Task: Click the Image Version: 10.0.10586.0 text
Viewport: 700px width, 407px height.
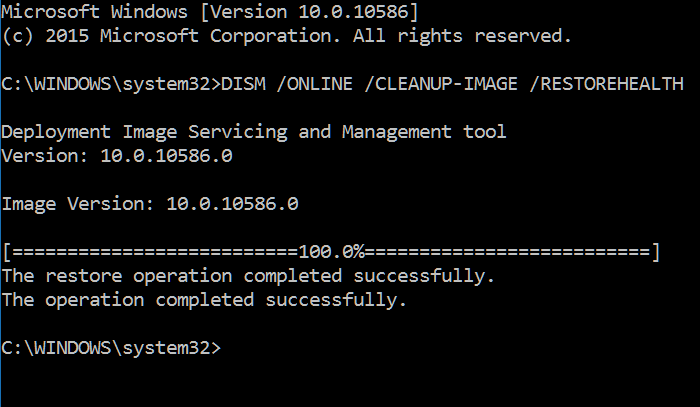Action: pos(150,204)
